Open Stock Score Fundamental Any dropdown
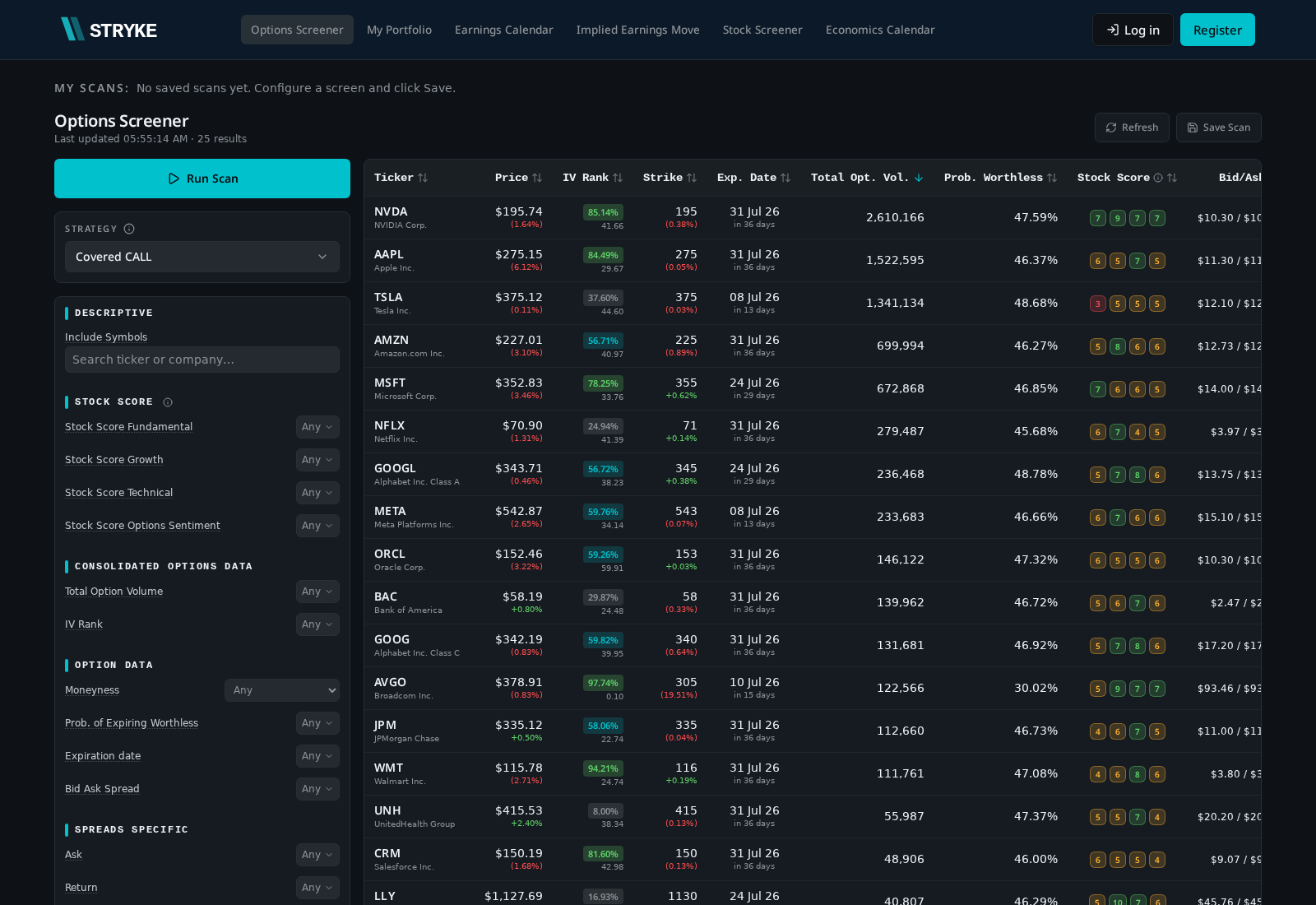This screenshot has height=905, width=1316. [317, 427]
